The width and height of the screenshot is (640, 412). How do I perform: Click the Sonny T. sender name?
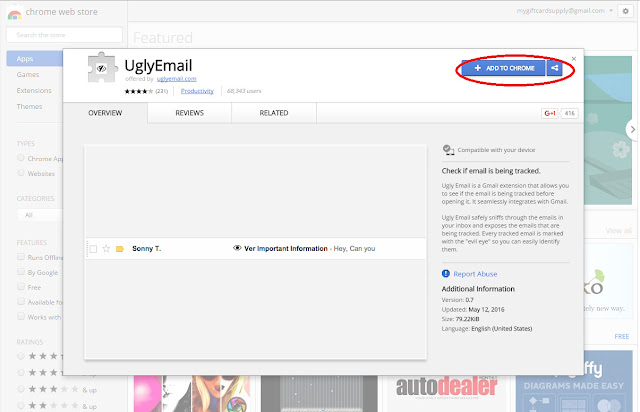click(x=147, y=248)
